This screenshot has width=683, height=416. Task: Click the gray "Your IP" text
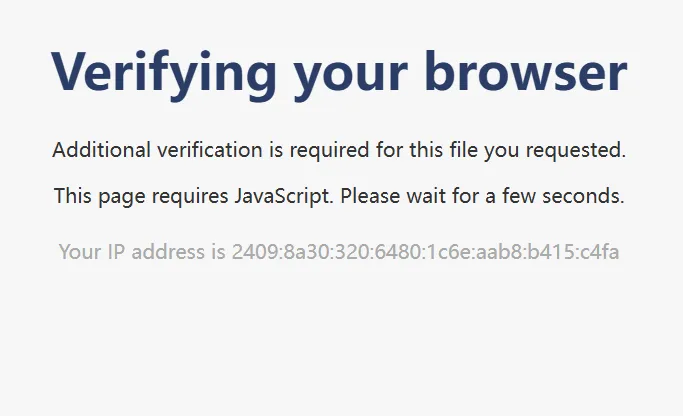(92, 252)
